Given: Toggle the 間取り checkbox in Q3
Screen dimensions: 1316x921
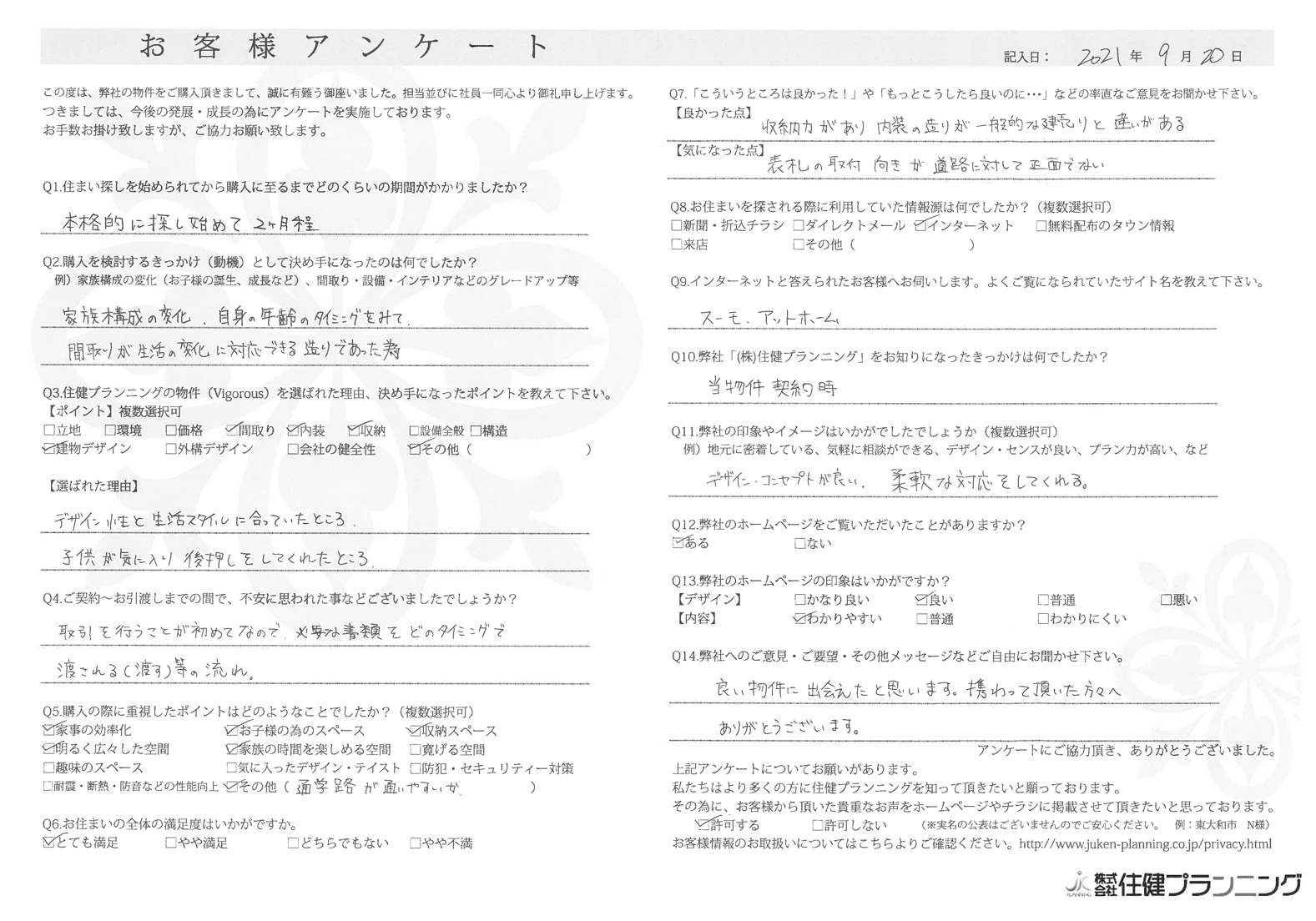Looking at the screenshot, I should pyautogui.click(x=232, y=431).
